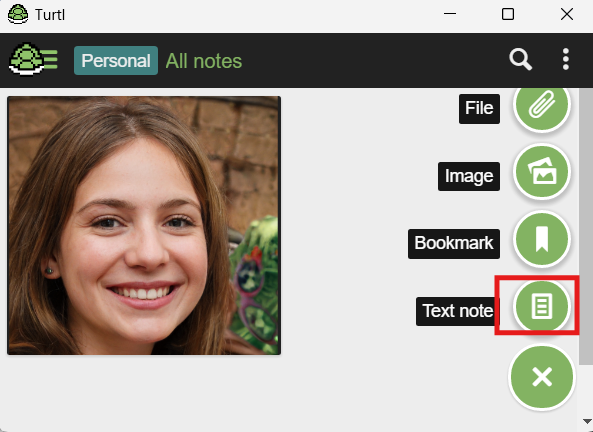Image resolution: width=593 pixels, height=432 pixels.
Task: Create a new Text note
Action: 542,306
